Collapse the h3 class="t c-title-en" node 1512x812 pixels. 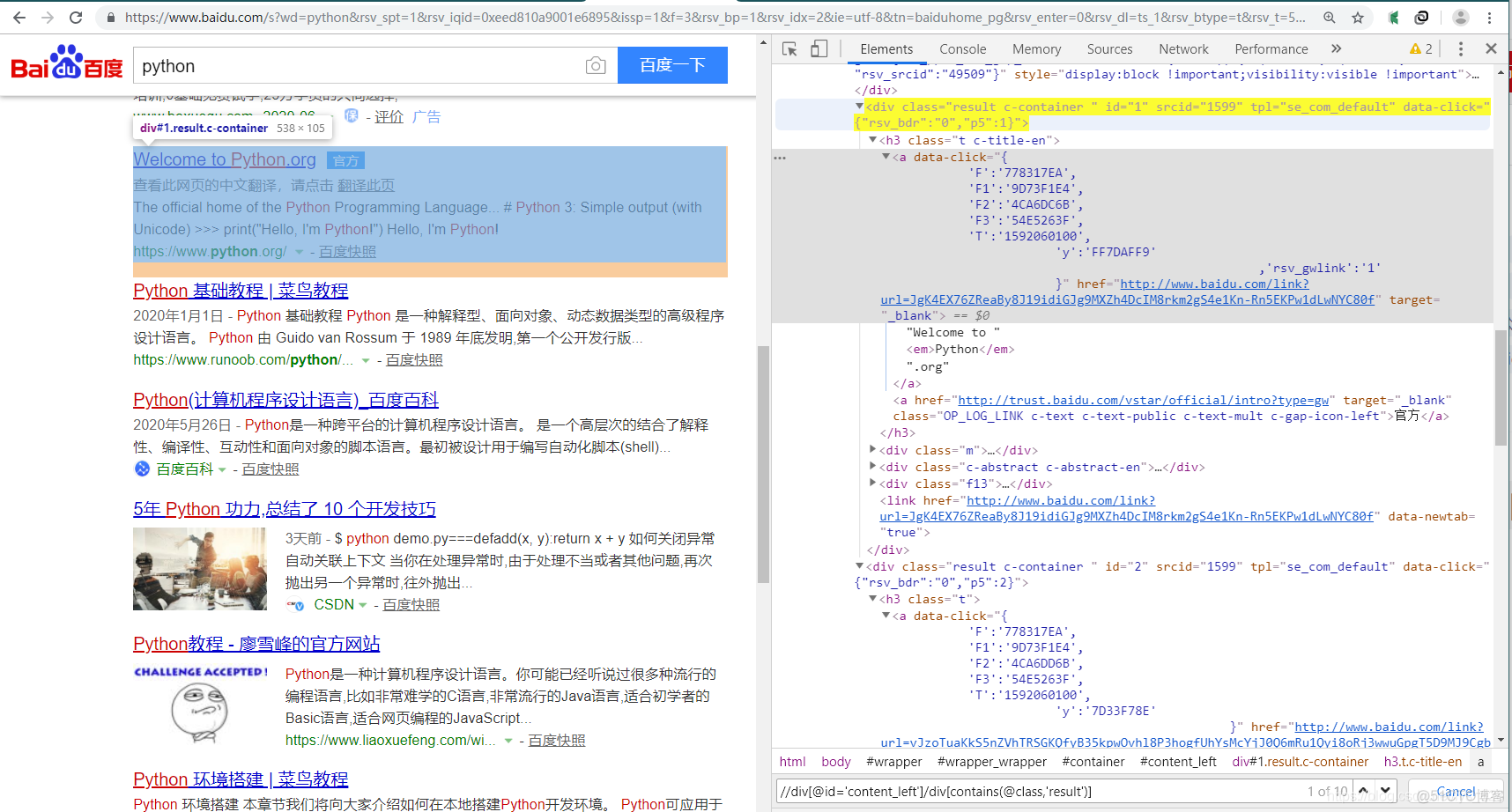coord(873,140)
